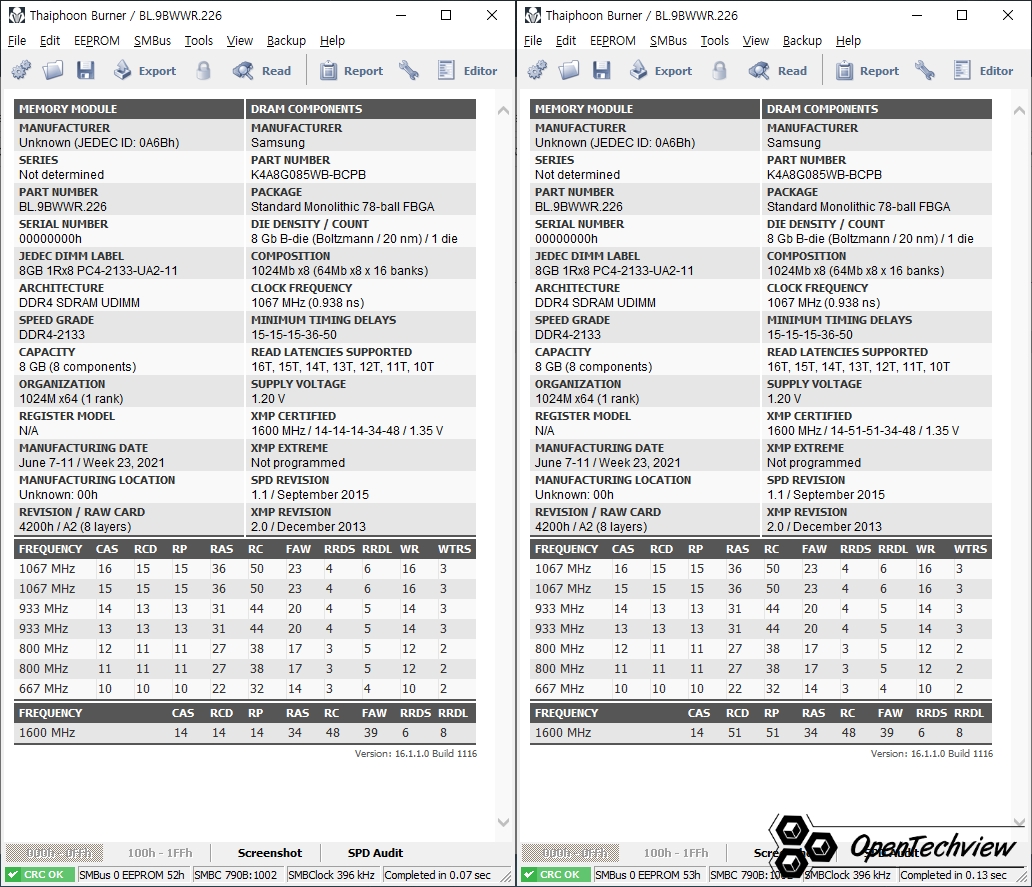The image size is (1032, 887).
Task: Click Screenshot button in left window
Action: tap(270, 853)
